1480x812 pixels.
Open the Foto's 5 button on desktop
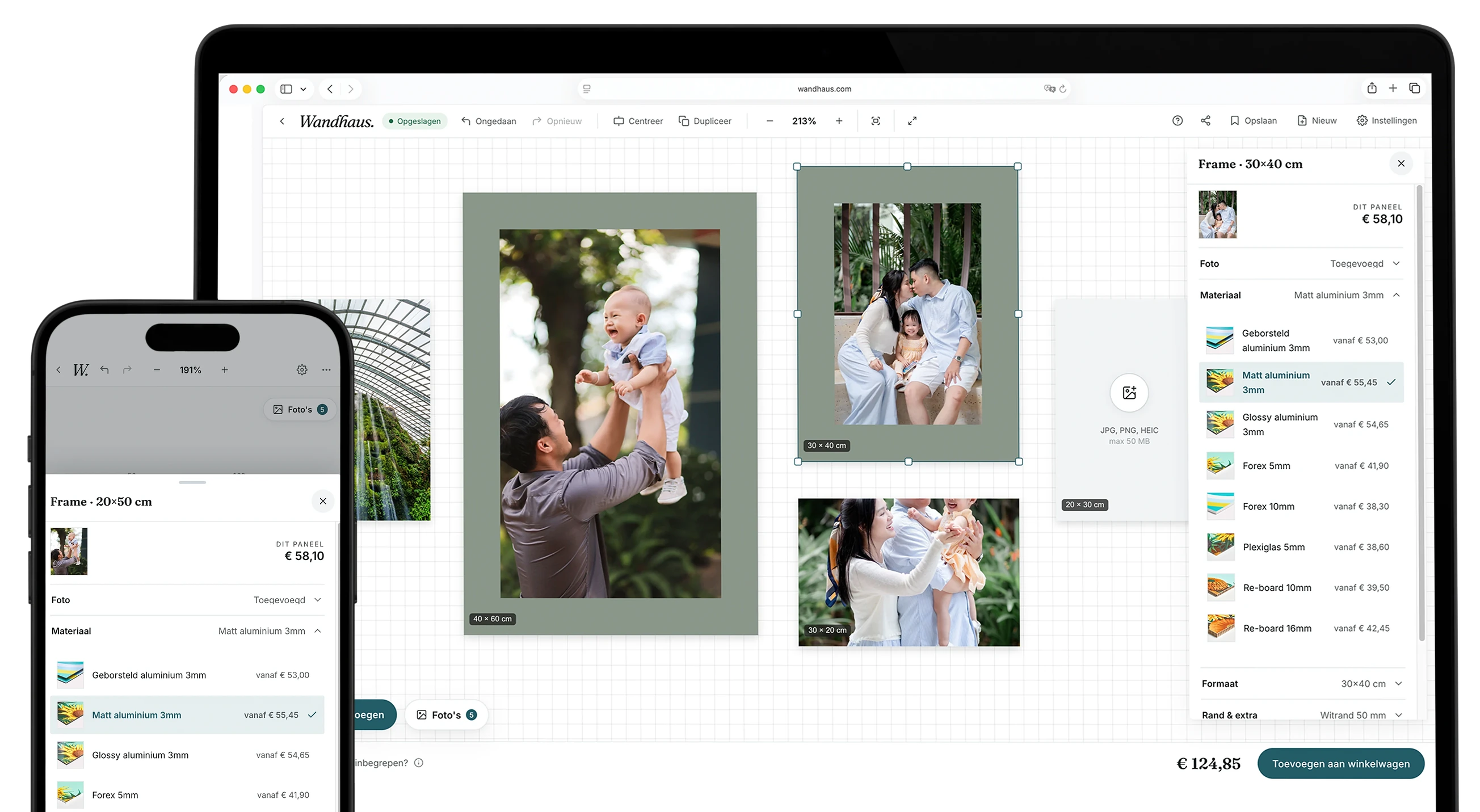click(447, 716)
